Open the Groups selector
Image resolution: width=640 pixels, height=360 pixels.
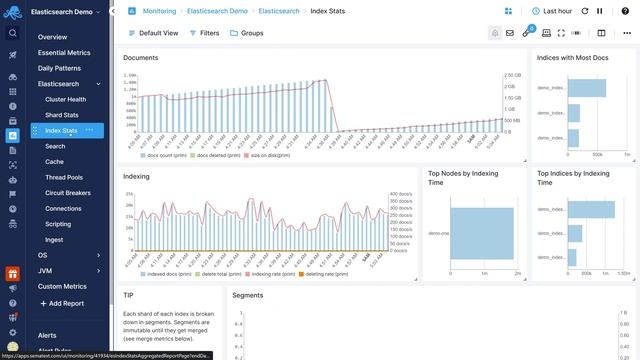click(x=247, y=33)
